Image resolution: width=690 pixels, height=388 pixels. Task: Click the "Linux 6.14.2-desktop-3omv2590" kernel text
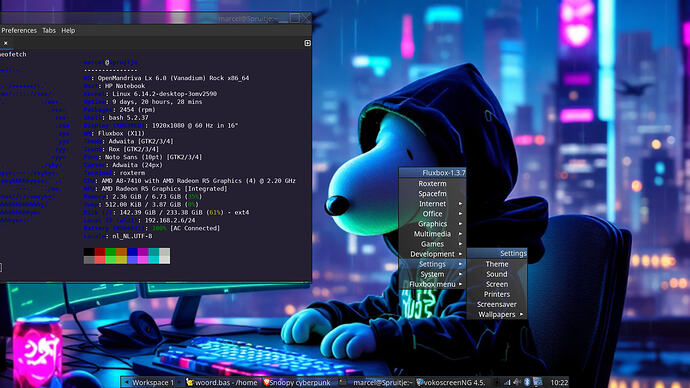[164, 94]
